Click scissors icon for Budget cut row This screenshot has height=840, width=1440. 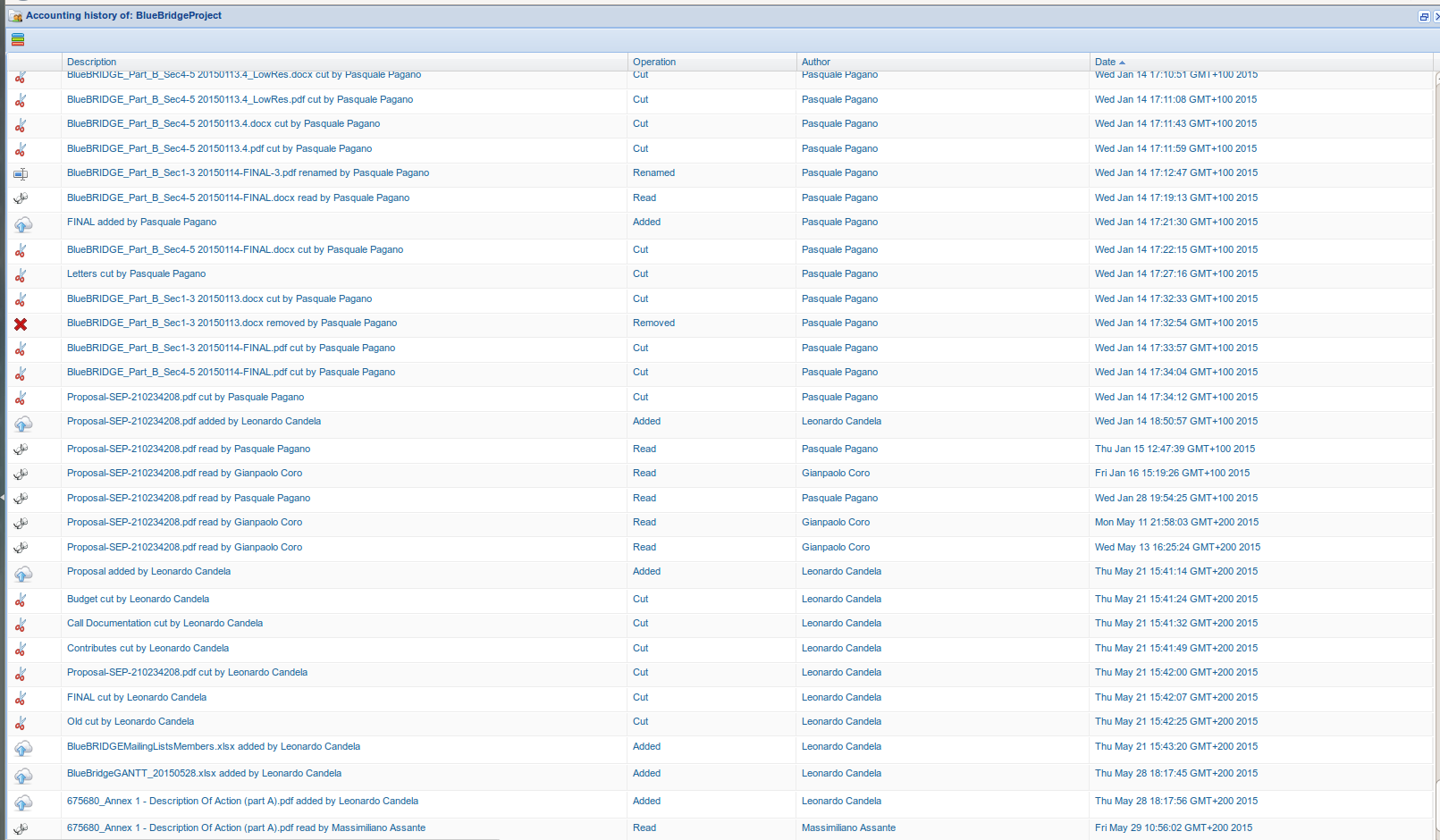pos(21,601)
